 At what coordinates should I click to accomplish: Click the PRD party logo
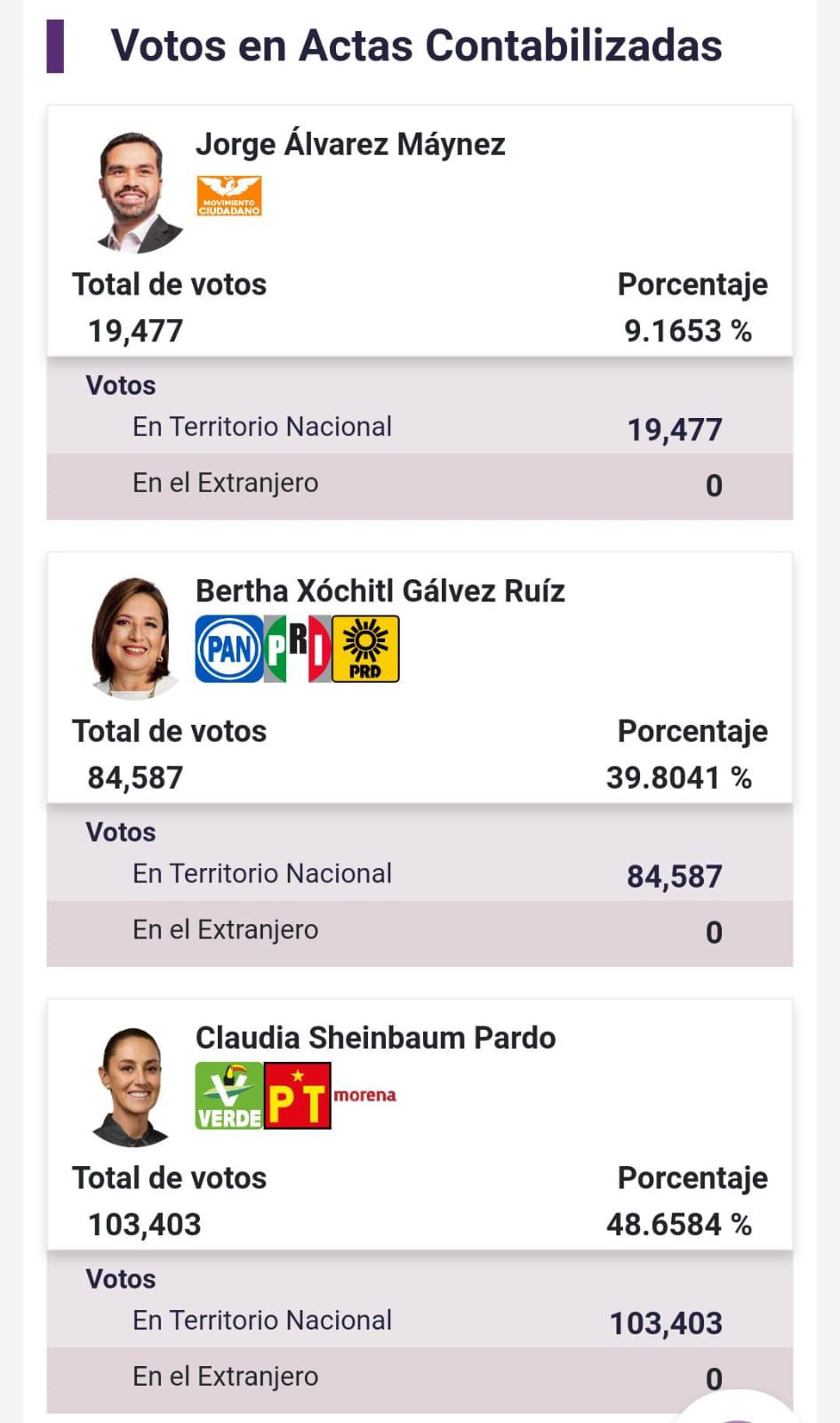[365, 649]
